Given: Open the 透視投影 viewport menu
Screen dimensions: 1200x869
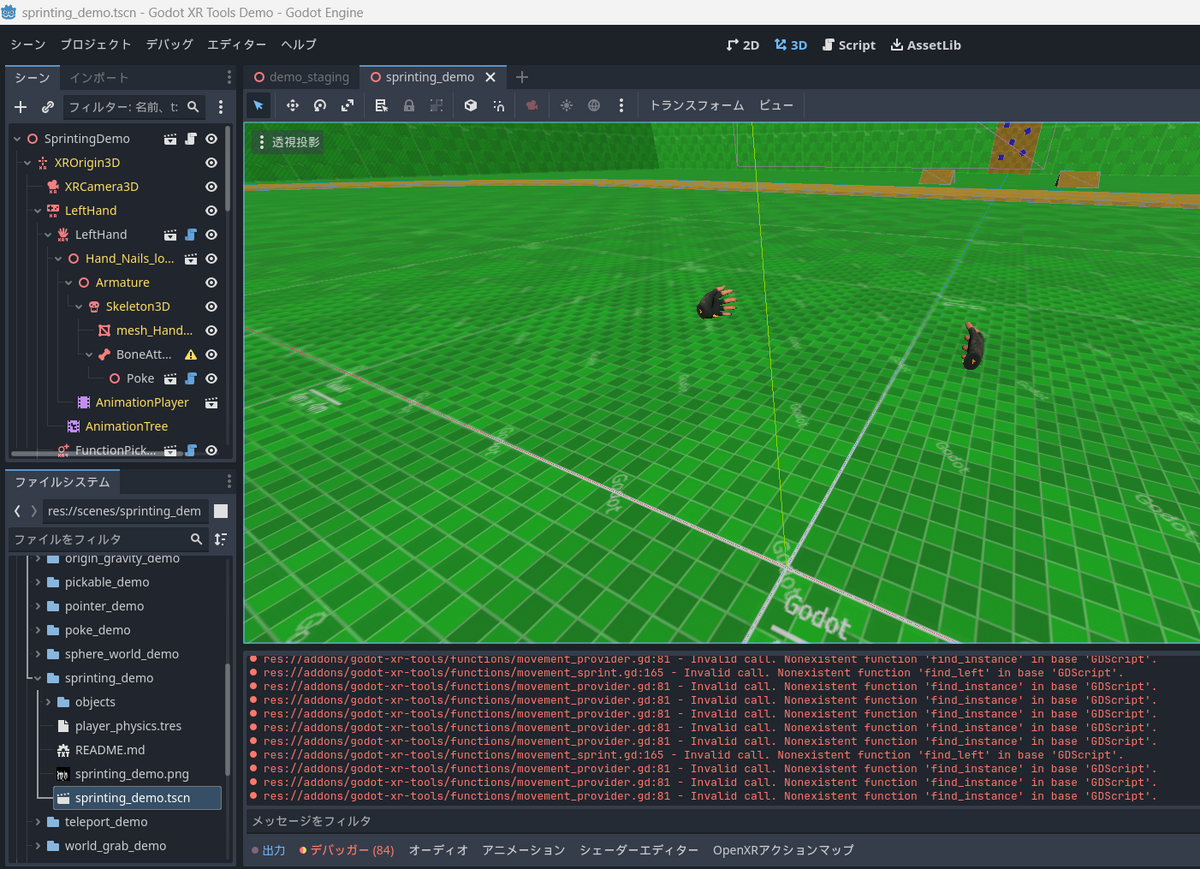Looking at the screenshot, I should (289, 142).
